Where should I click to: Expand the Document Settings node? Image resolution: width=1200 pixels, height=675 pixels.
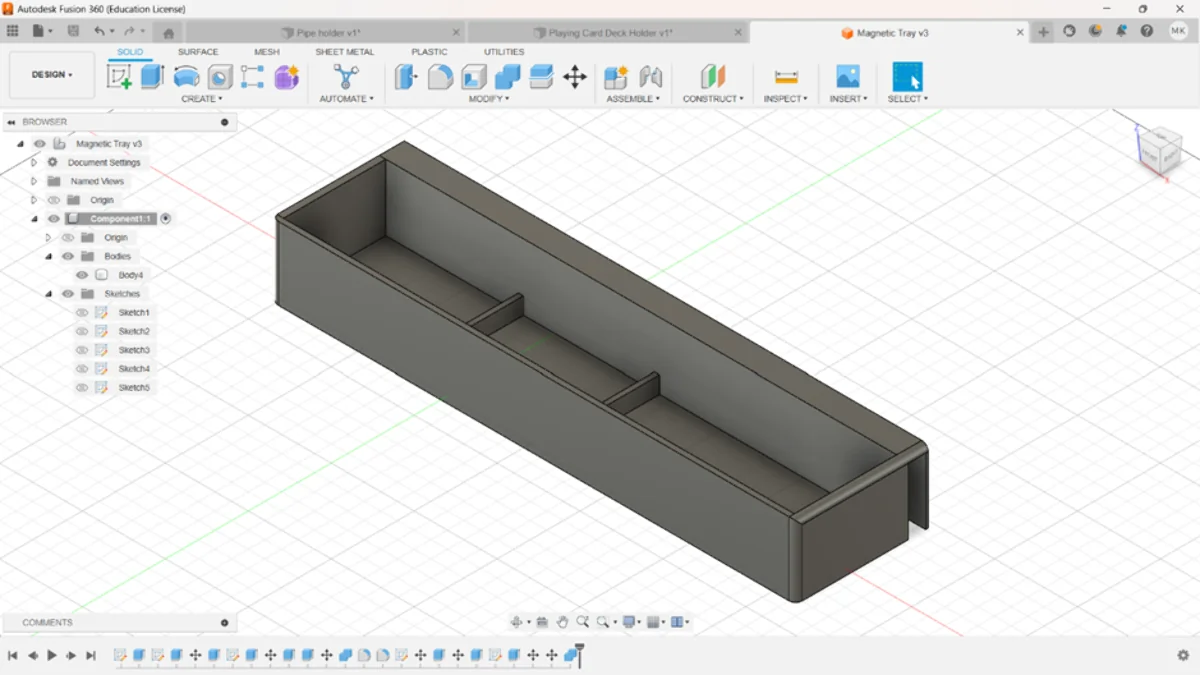click(34, 162)
